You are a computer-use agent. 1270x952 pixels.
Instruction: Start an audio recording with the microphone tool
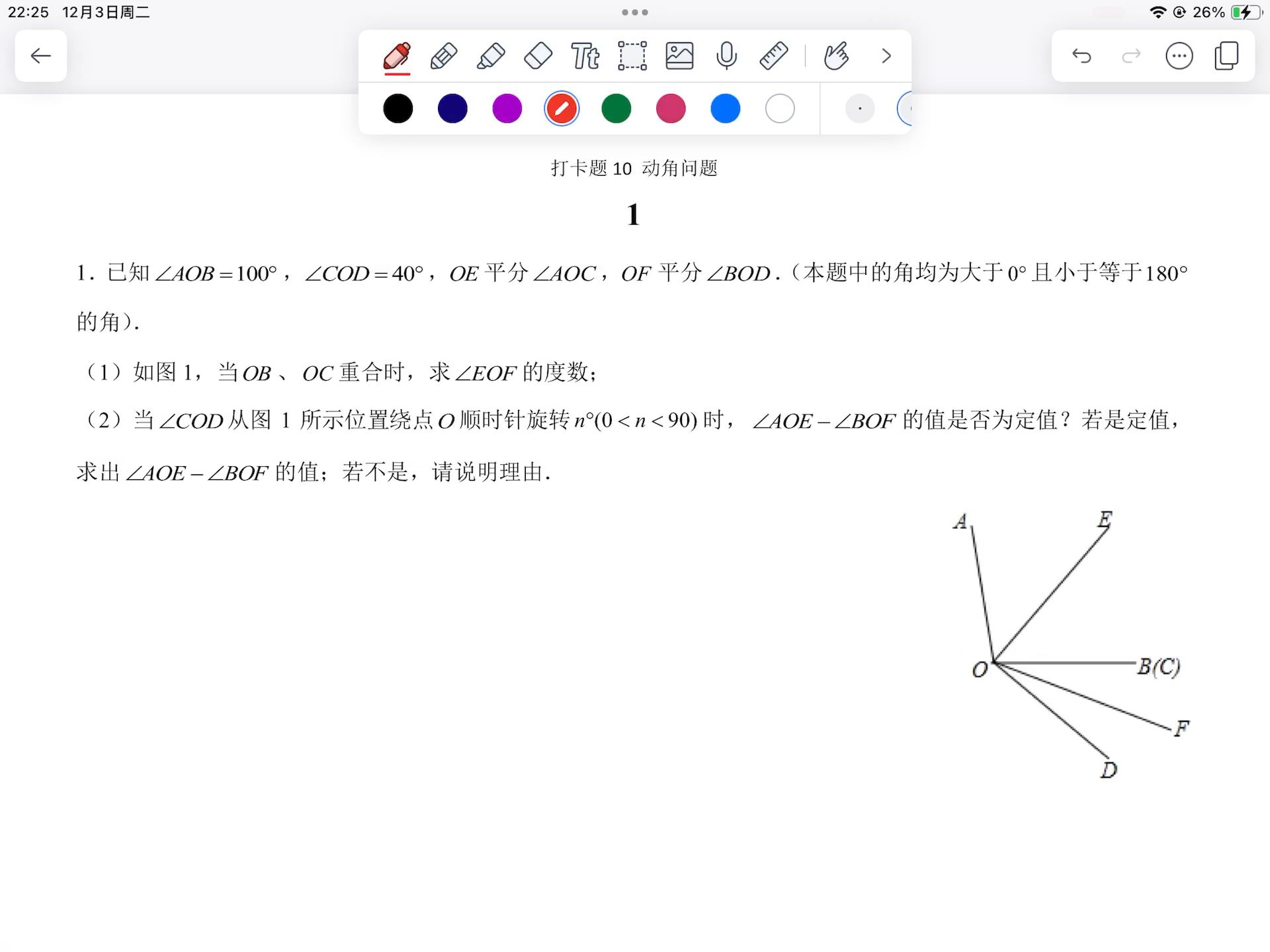tap(726, 56)
